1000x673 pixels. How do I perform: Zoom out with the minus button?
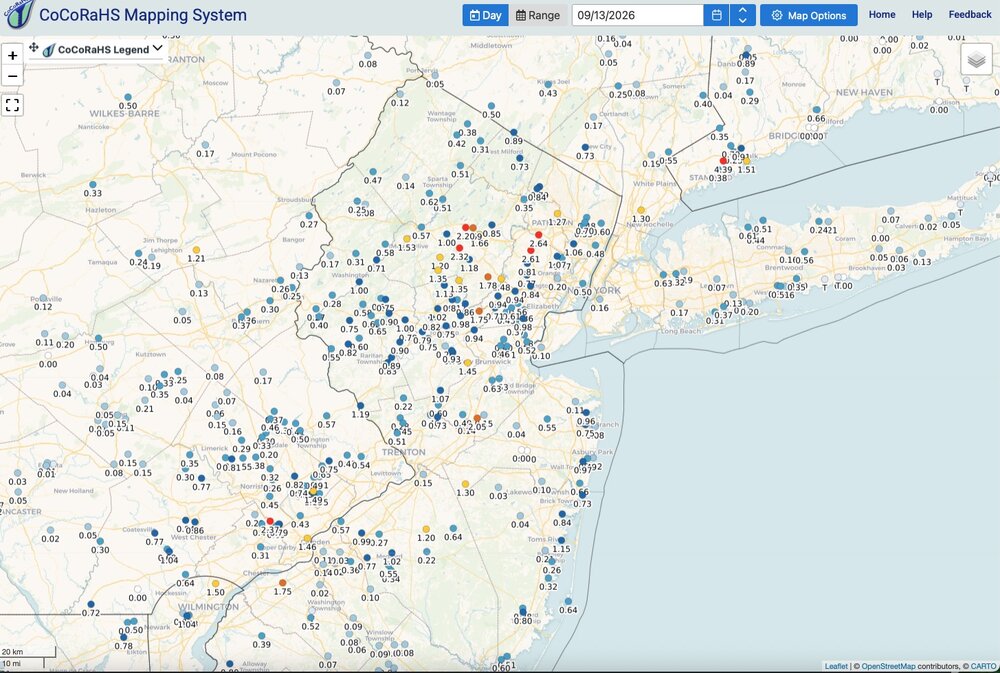(x=12, y=77)
